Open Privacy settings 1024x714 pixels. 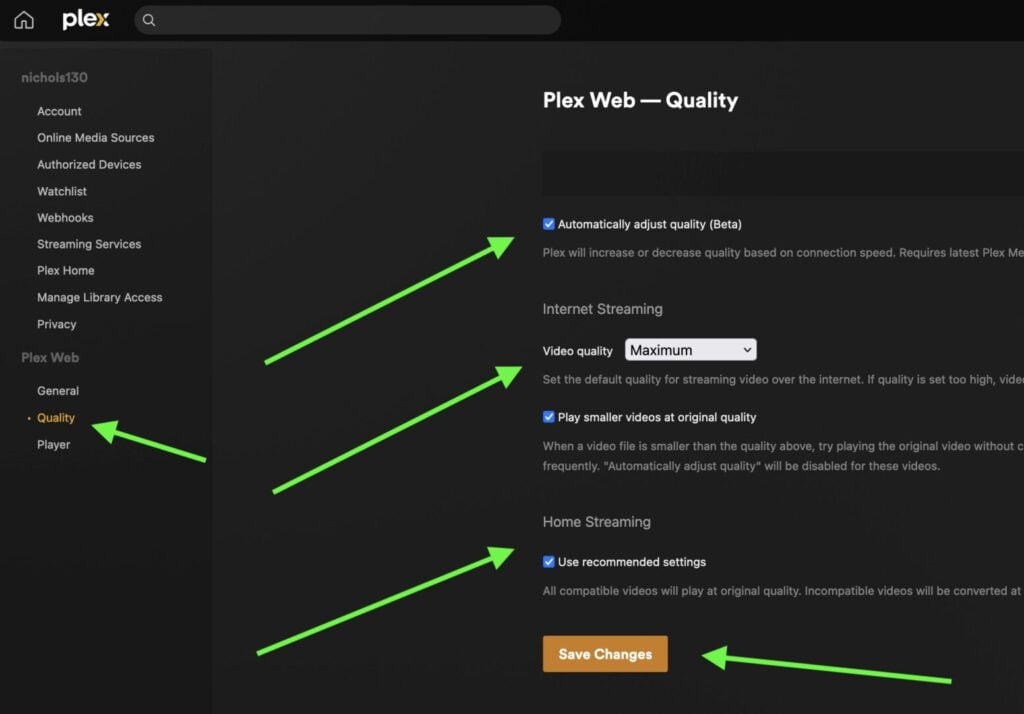coord(57,324)
